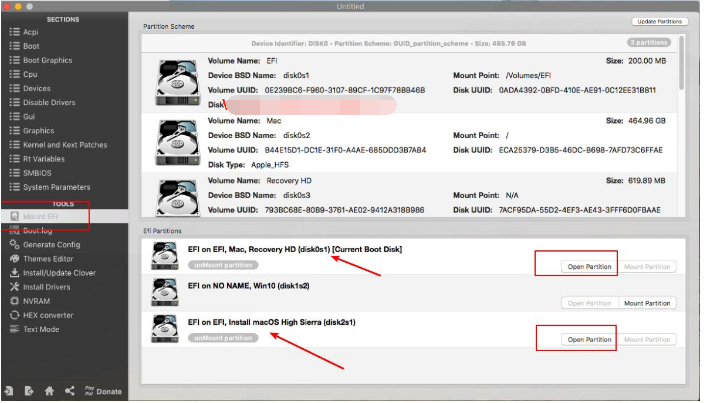Unmount partition for disk2s1 EFI
The image size is (704, 403).
click(223, 338)
